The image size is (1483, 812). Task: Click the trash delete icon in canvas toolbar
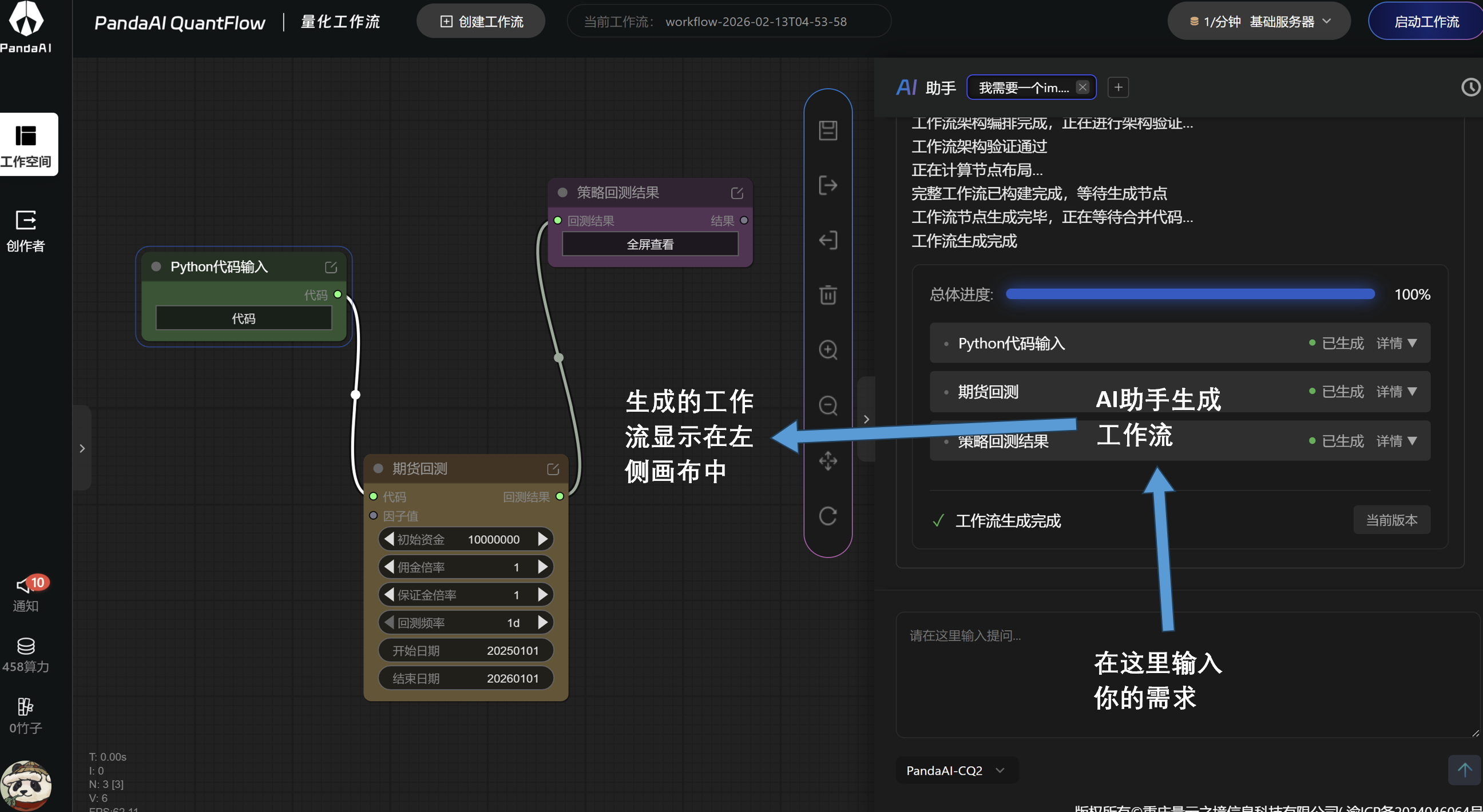[828, 294]
